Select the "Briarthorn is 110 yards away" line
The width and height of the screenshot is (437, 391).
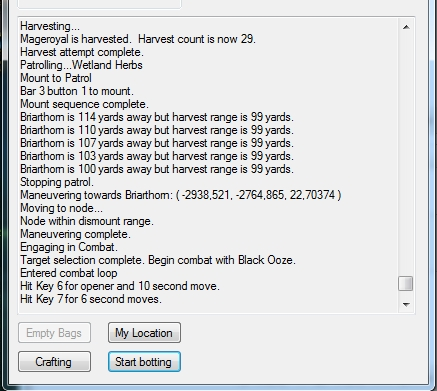157,130
